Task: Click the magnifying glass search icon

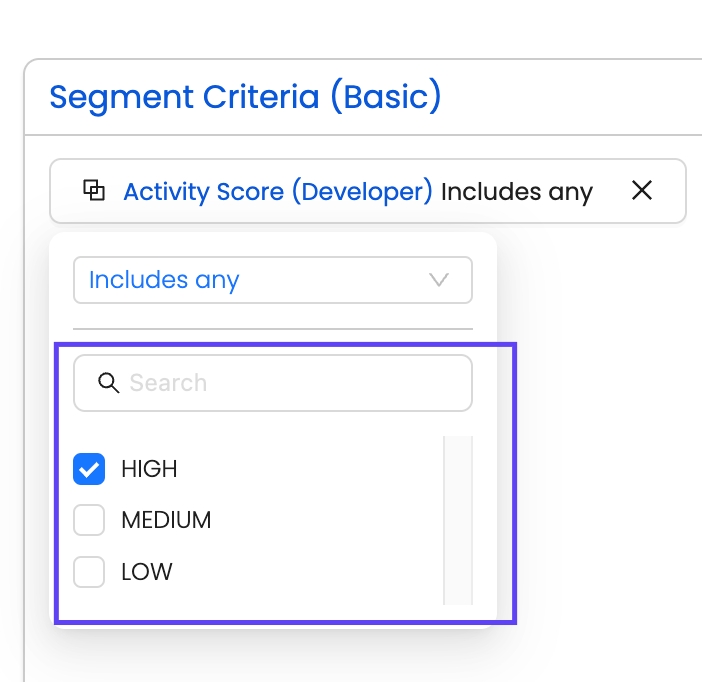Action: tap(109, 383)
